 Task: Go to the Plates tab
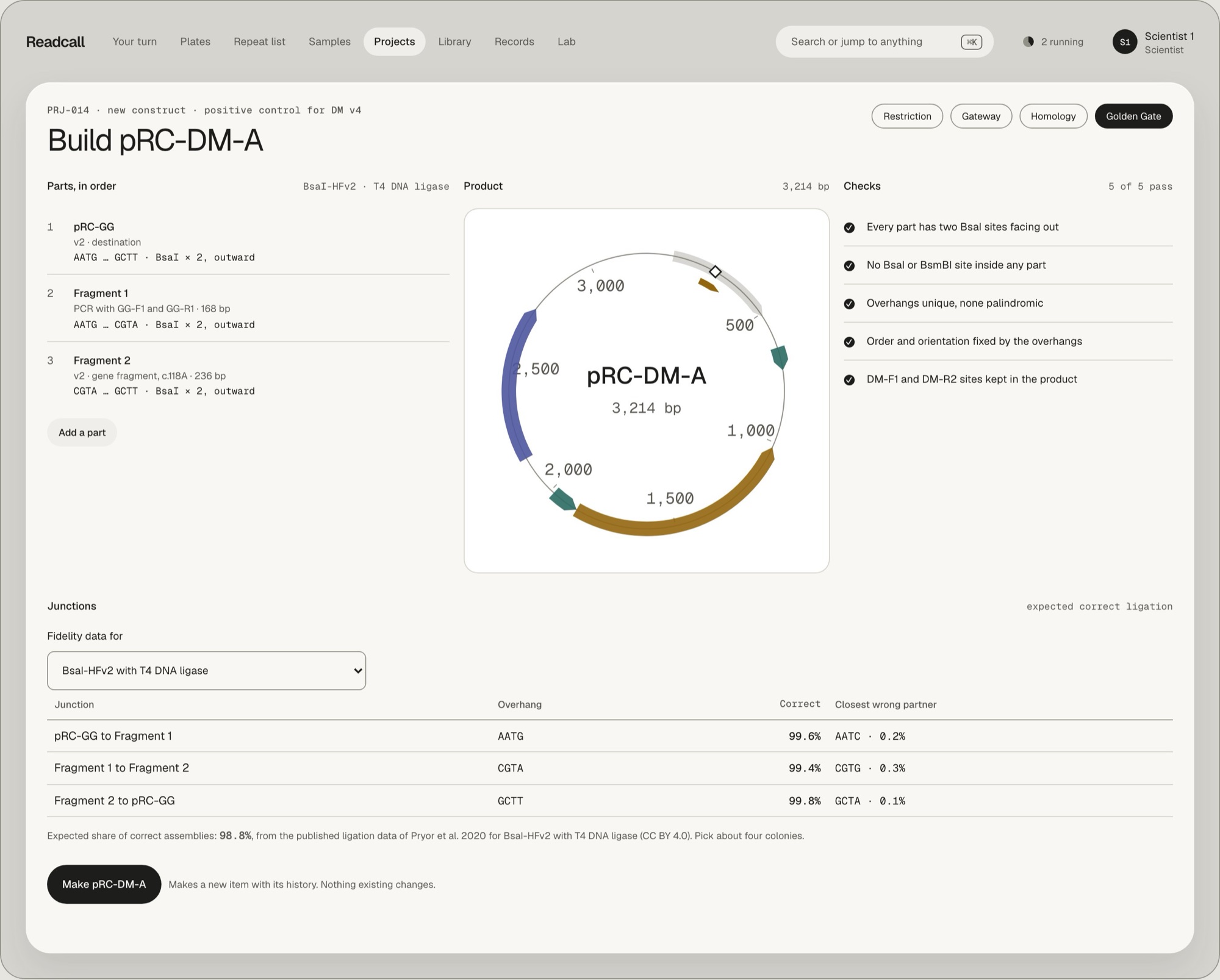[x=195, y=41]
